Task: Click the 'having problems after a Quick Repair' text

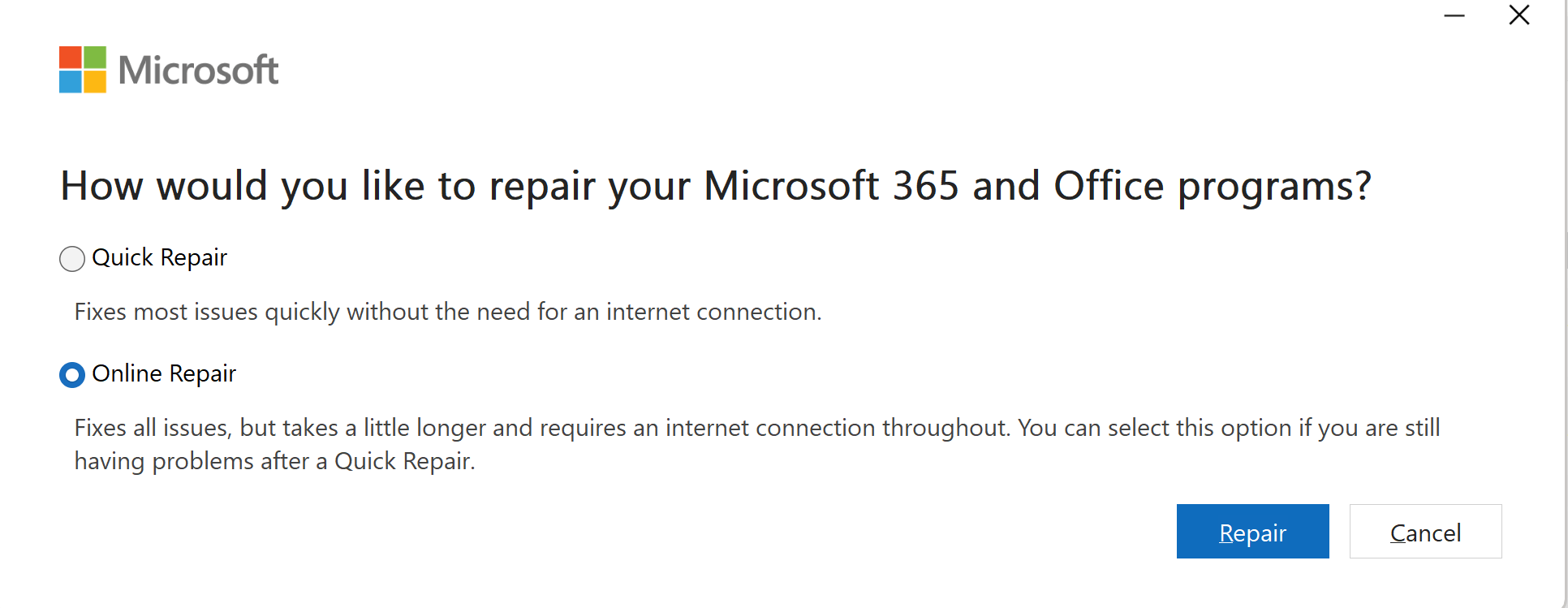Action: tap(275, 462)
